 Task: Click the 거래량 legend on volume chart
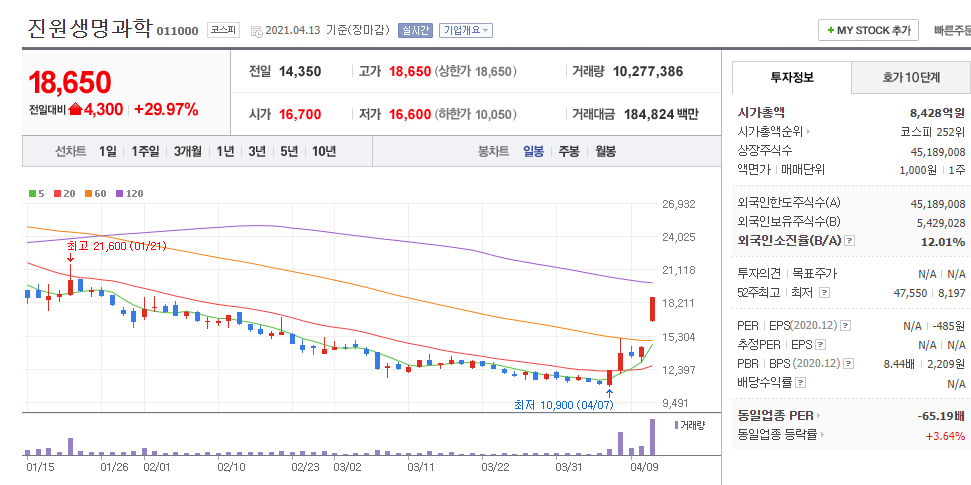pyautogui.click(x=689, y=425)
